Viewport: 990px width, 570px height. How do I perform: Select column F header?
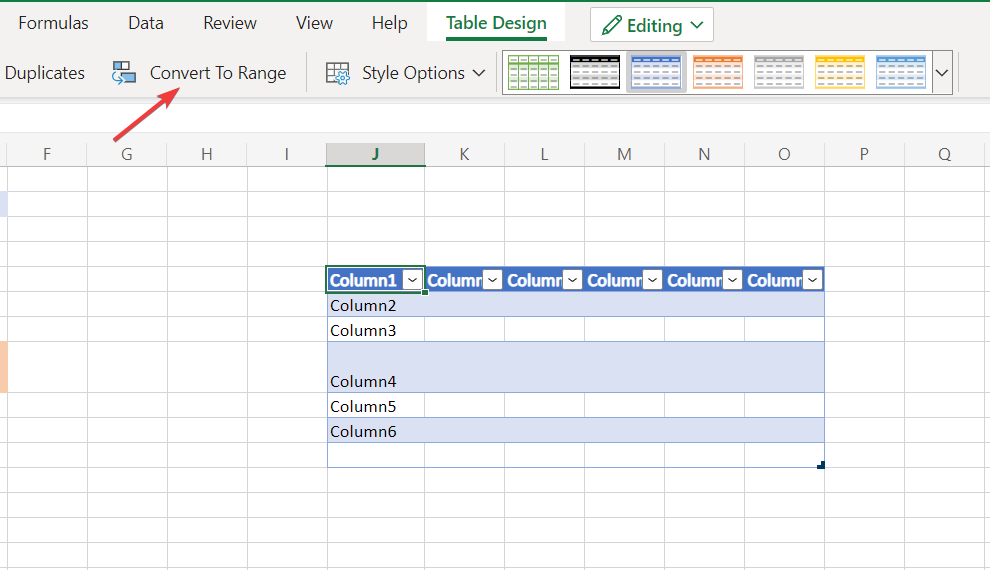pyautogui.click(x=47, y=154)
